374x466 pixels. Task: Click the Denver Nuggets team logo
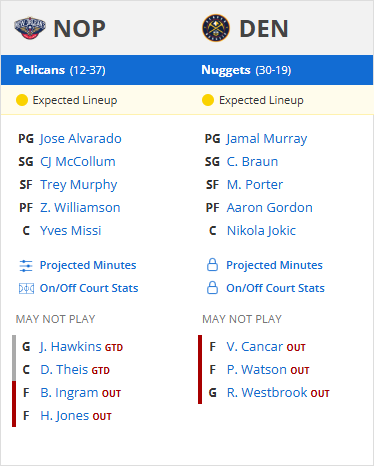[216, 28]
